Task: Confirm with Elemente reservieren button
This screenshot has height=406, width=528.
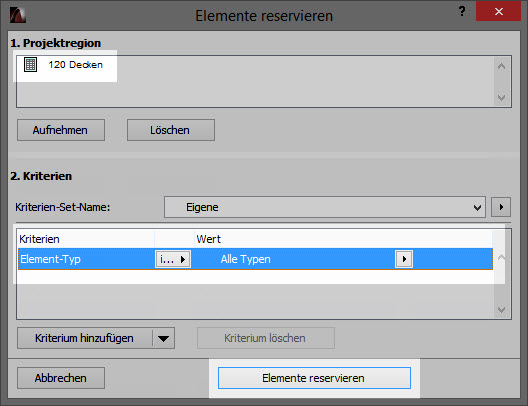Action: tap(314, 378)
